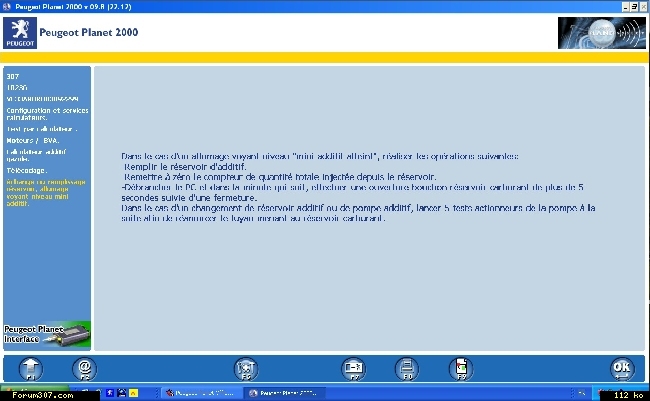
Task: Confirm with the OK button
Action: [622, 368]
